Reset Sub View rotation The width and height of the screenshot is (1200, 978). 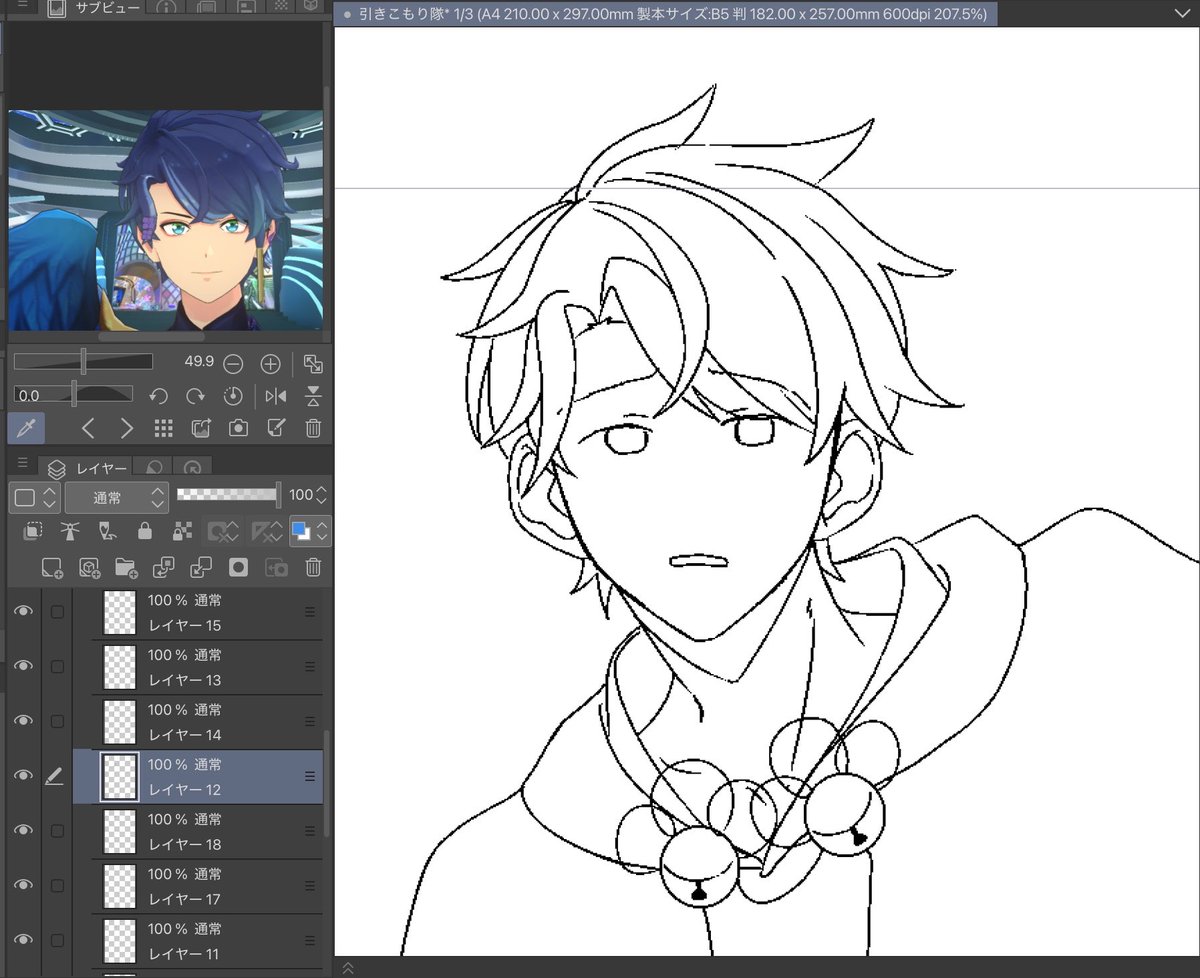[x=233, y=396]
